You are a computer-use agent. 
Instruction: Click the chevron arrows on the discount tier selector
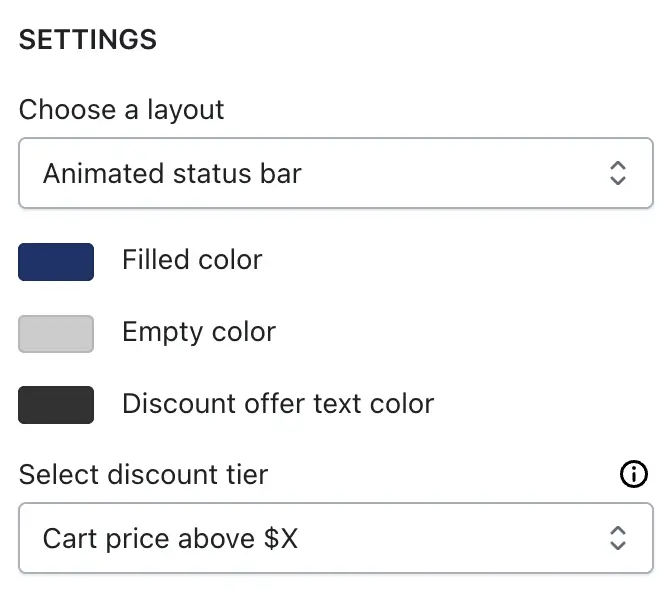[617, 538]
